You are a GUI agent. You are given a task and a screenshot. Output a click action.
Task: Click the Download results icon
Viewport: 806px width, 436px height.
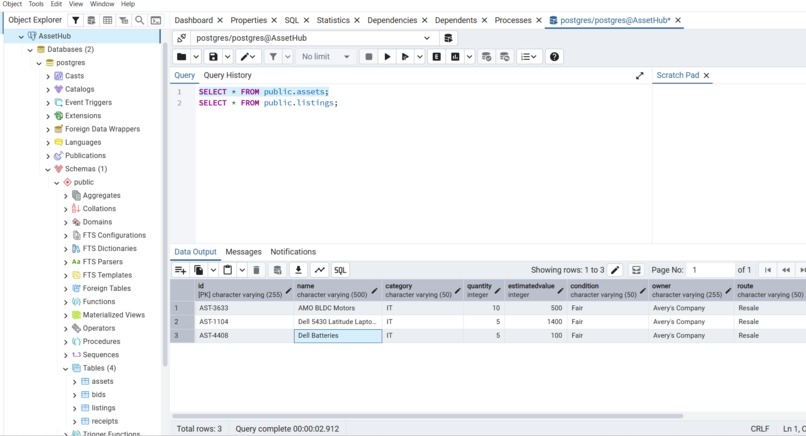tap(298, 270)
